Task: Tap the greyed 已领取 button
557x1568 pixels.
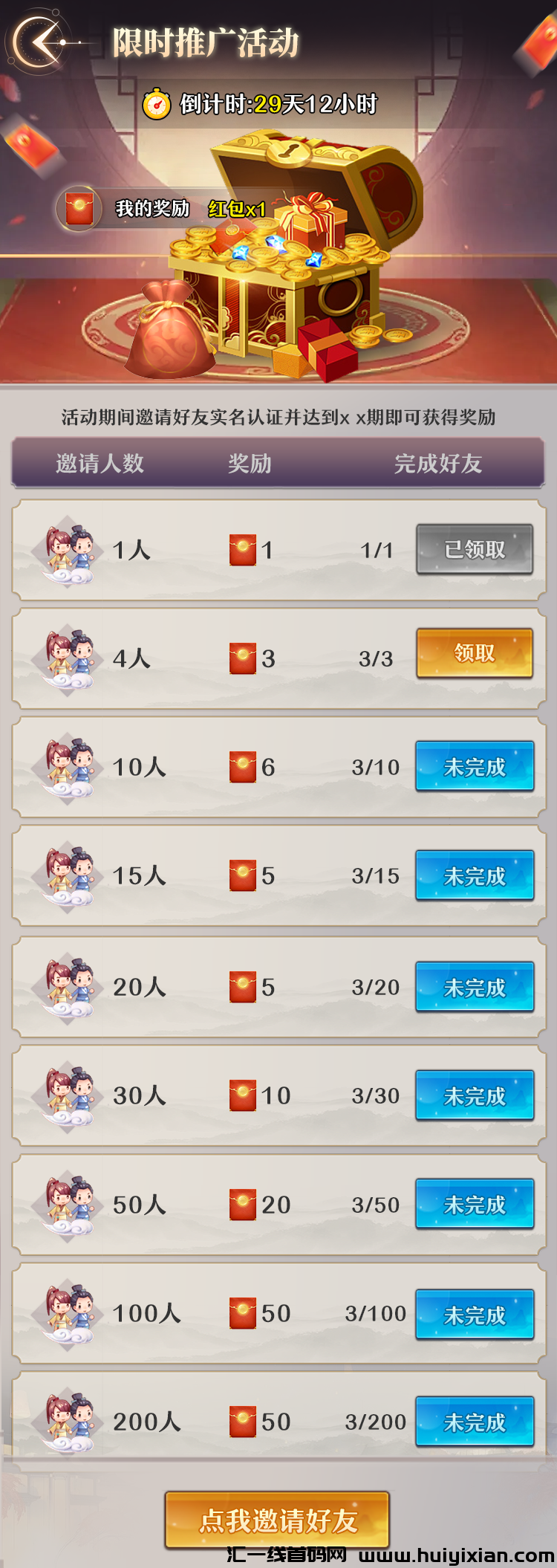Action: 475,549
